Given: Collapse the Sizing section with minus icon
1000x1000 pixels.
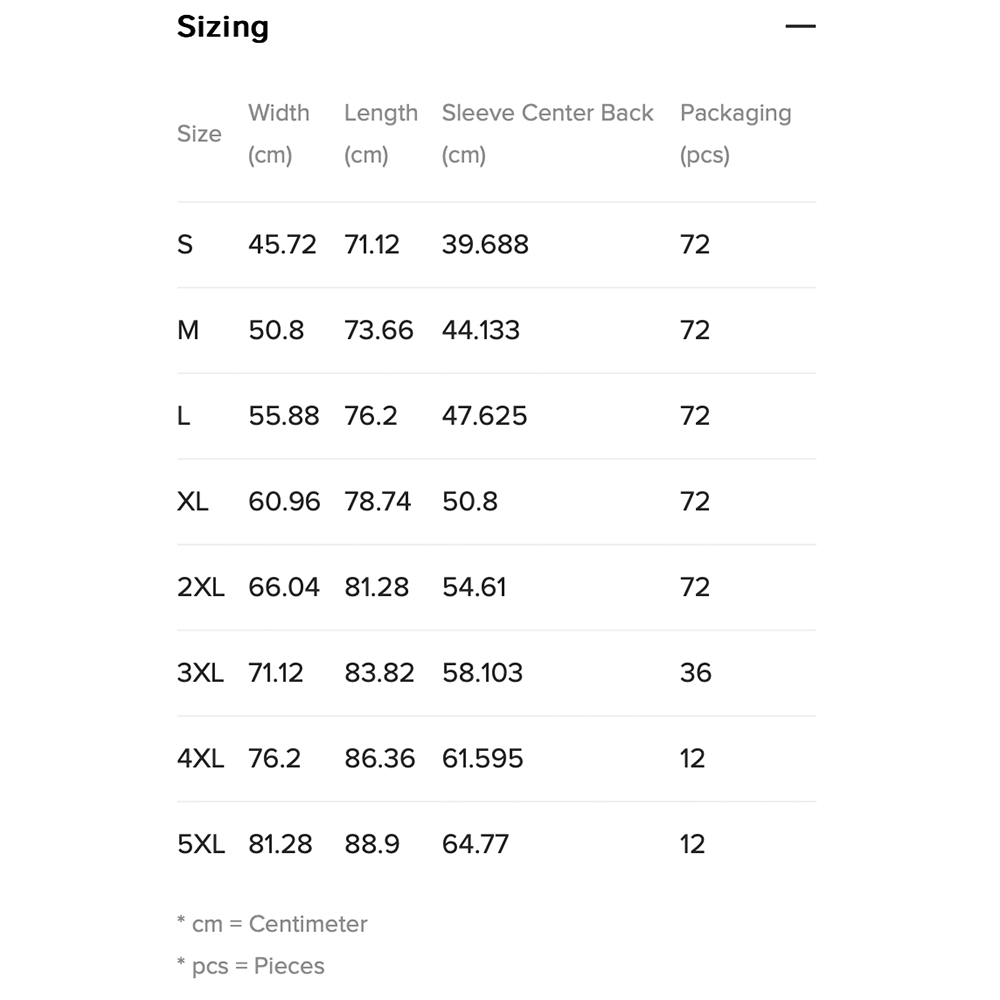Looking at the screenshot, I should coord(800,27).
